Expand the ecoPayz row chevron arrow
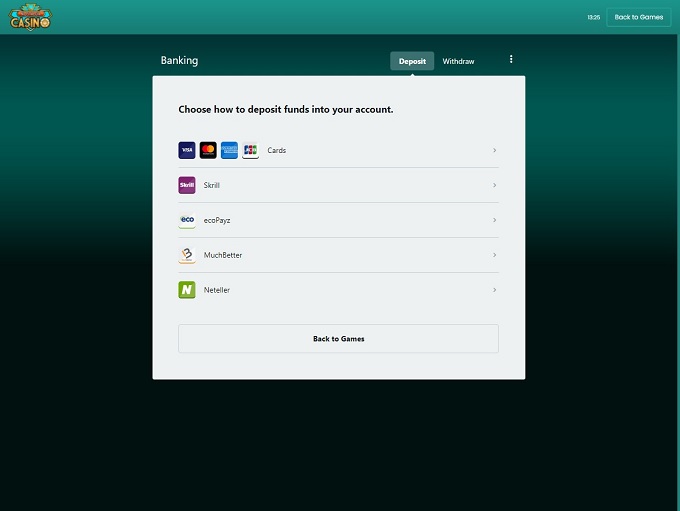Screen dimensions: 680x511 point(494,220)
